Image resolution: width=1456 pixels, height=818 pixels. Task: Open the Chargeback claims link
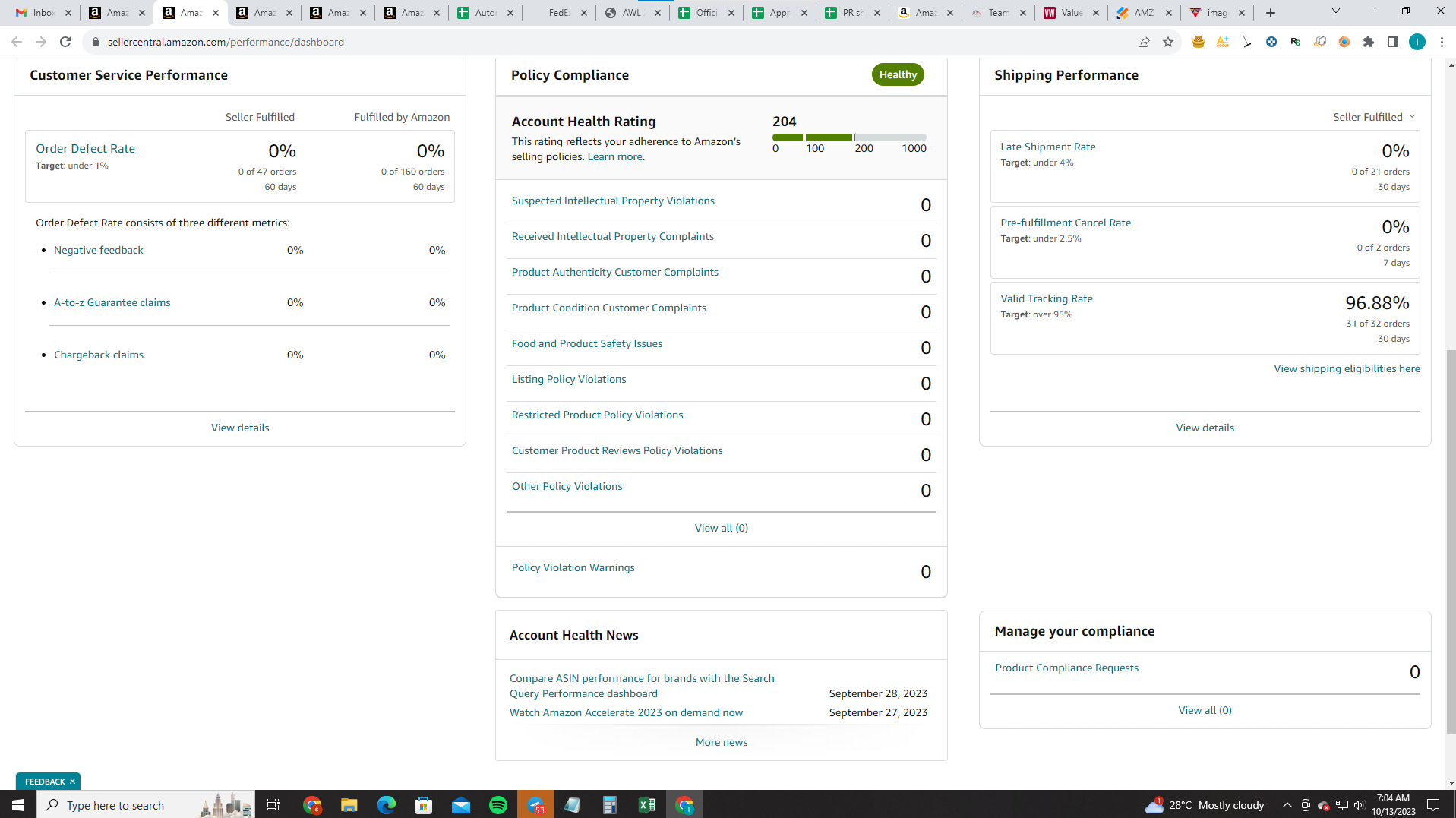[x=99, y=355]
